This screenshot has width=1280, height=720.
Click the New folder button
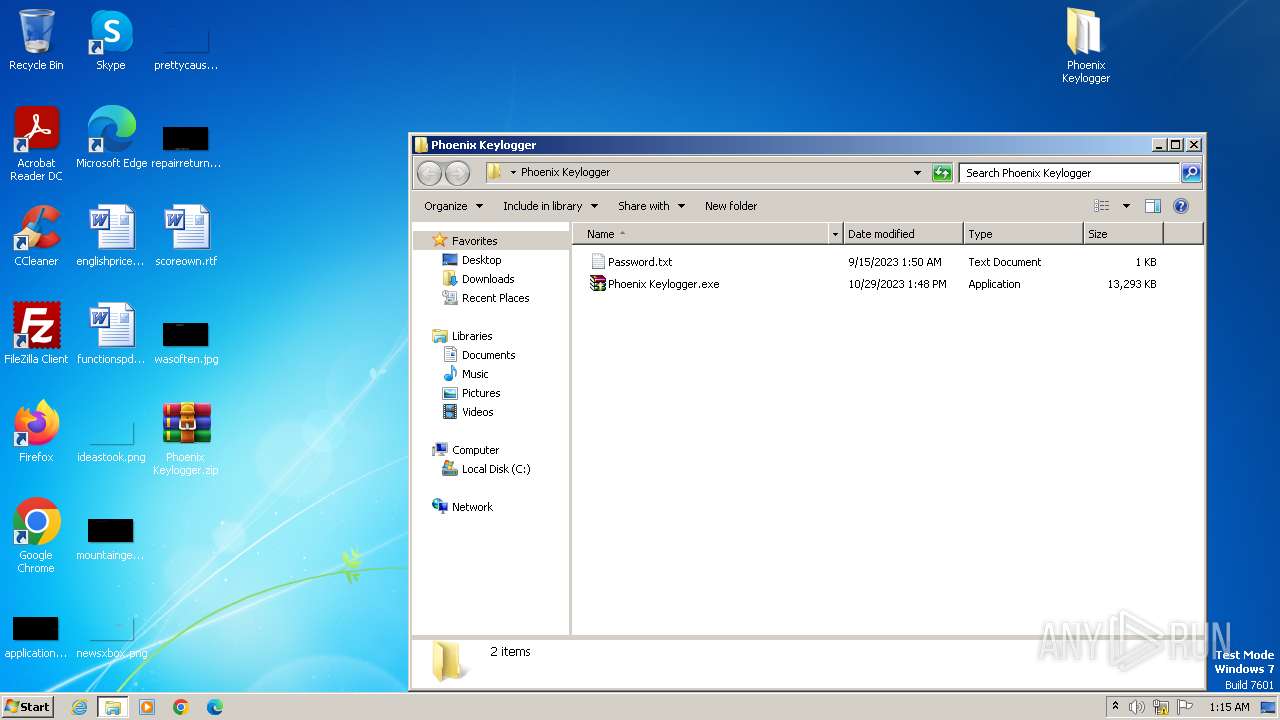[731, 206]
